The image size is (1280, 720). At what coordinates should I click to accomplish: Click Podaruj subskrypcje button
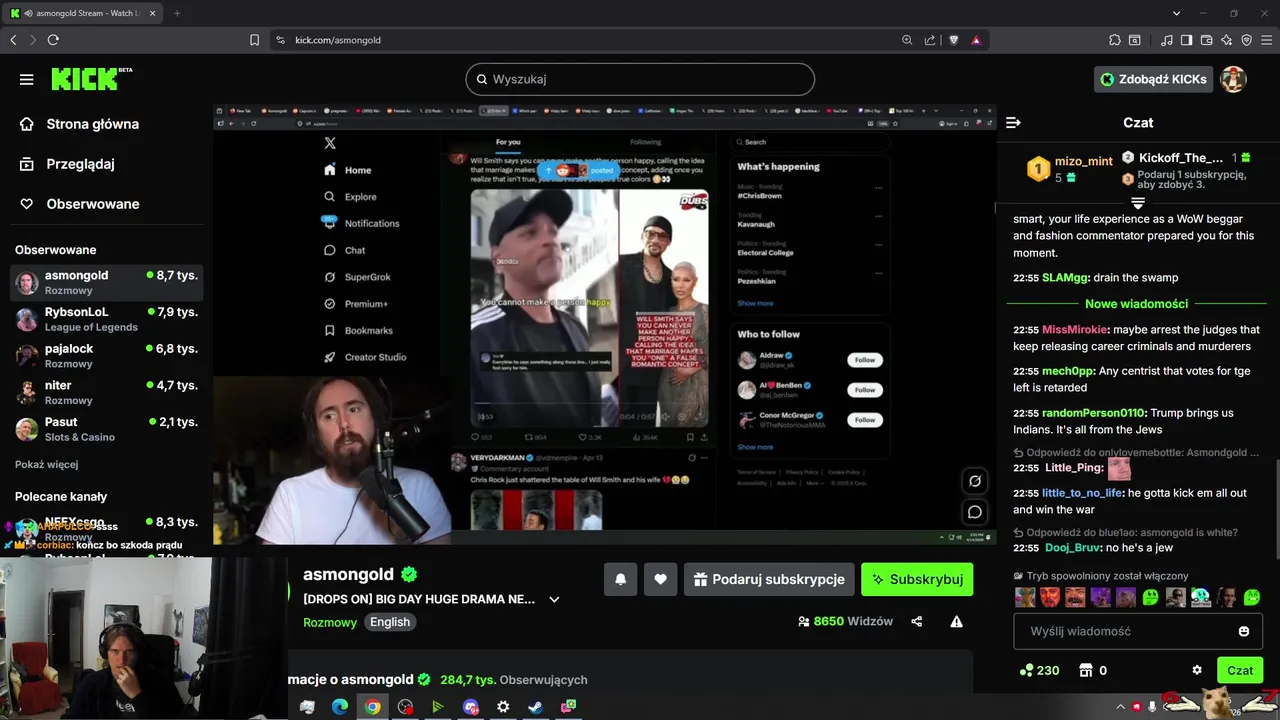click(769, 579)
